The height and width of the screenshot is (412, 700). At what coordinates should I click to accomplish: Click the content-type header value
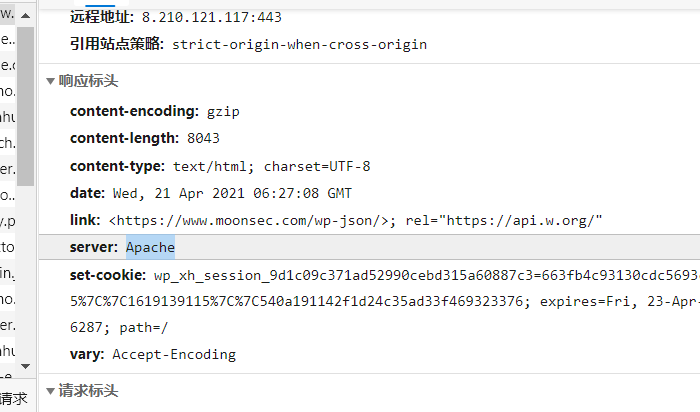(272, 166)
